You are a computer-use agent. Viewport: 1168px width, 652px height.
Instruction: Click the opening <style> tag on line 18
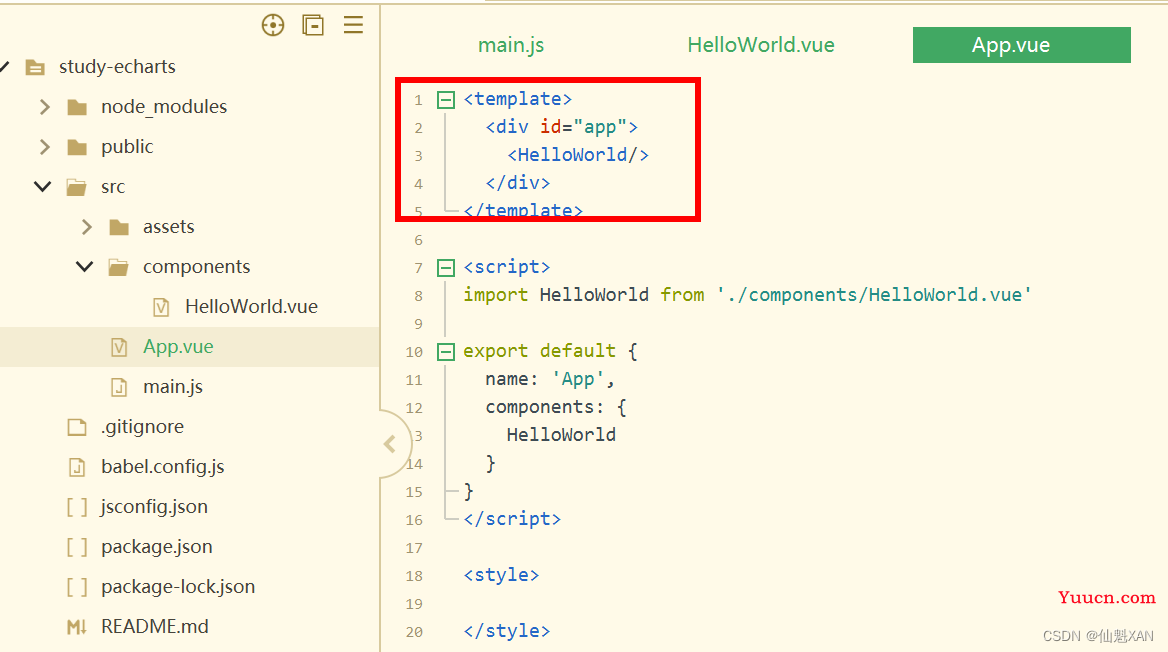coord(501,575)
